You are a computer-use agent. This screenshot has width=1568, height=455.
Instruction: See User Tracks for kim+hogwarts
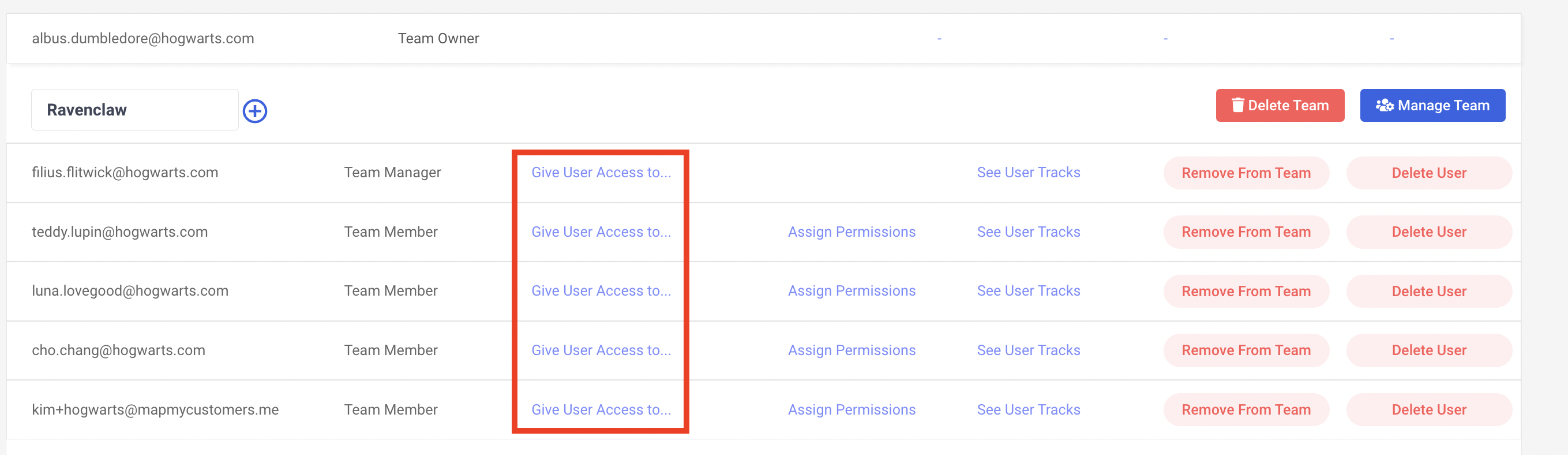[1029, 410]
